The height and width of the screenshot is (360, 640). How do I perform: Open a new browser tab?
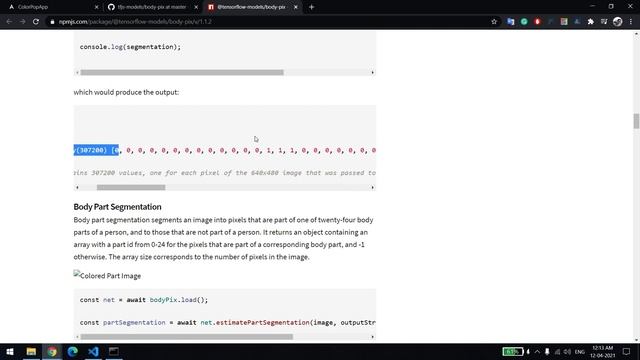[311, 7]
